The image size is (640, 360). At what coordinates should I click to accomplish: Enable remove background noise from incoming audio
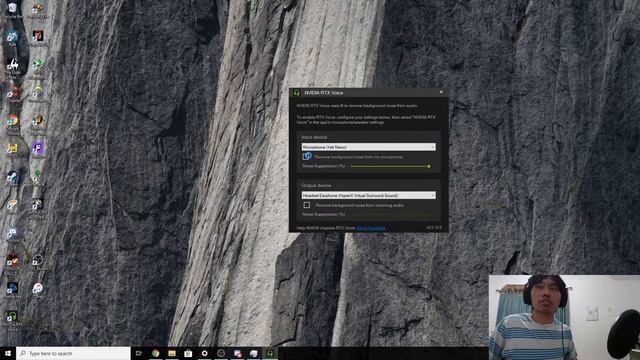[307, 205]
